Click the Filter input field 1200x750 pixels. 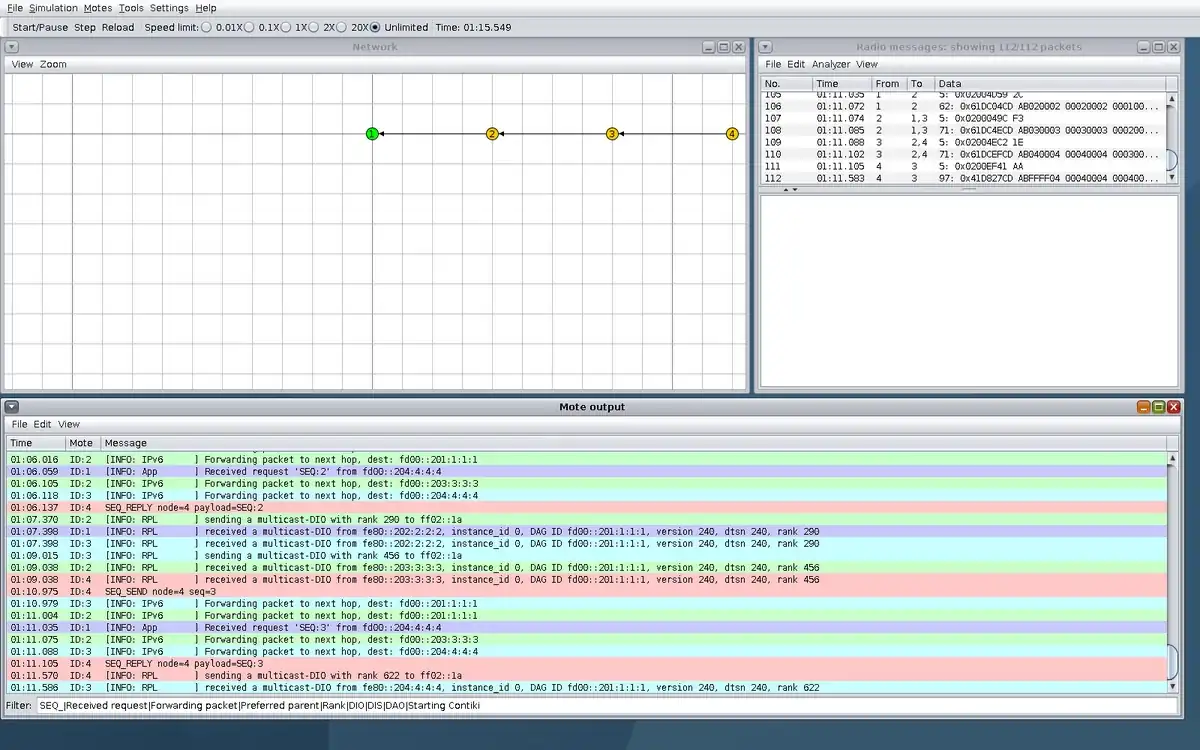point(607,705)
